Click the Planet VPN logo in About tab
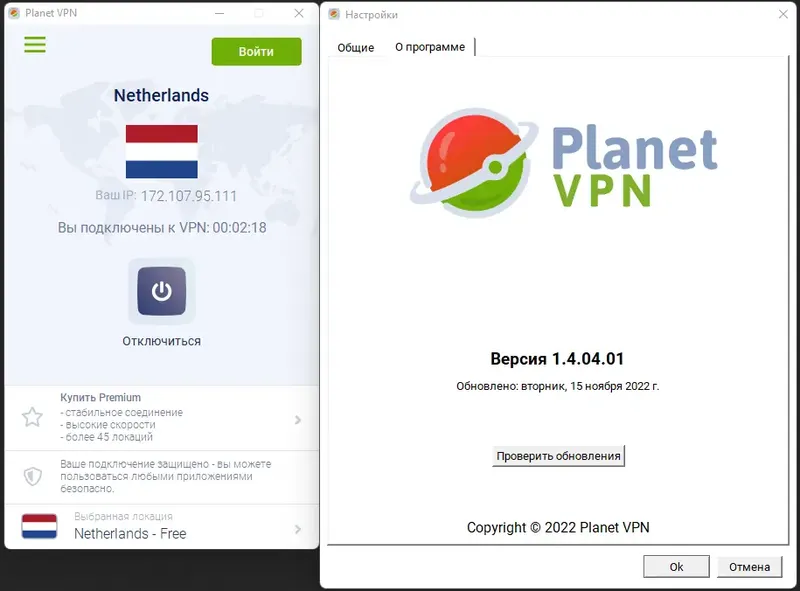This screenshot has width=800, height=591. point(563,162)
